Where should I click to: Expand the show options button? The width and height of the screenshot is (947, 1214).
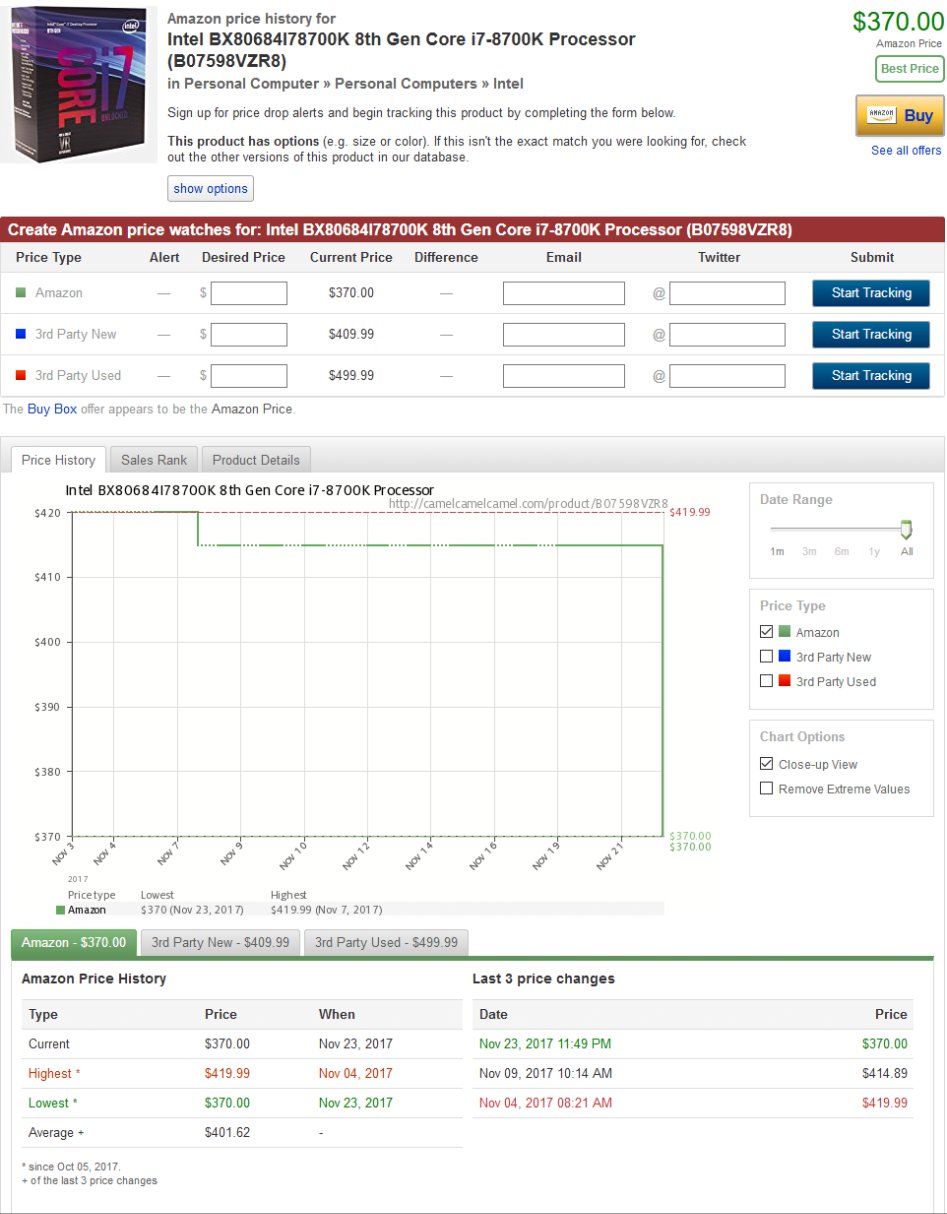point(210,188)
